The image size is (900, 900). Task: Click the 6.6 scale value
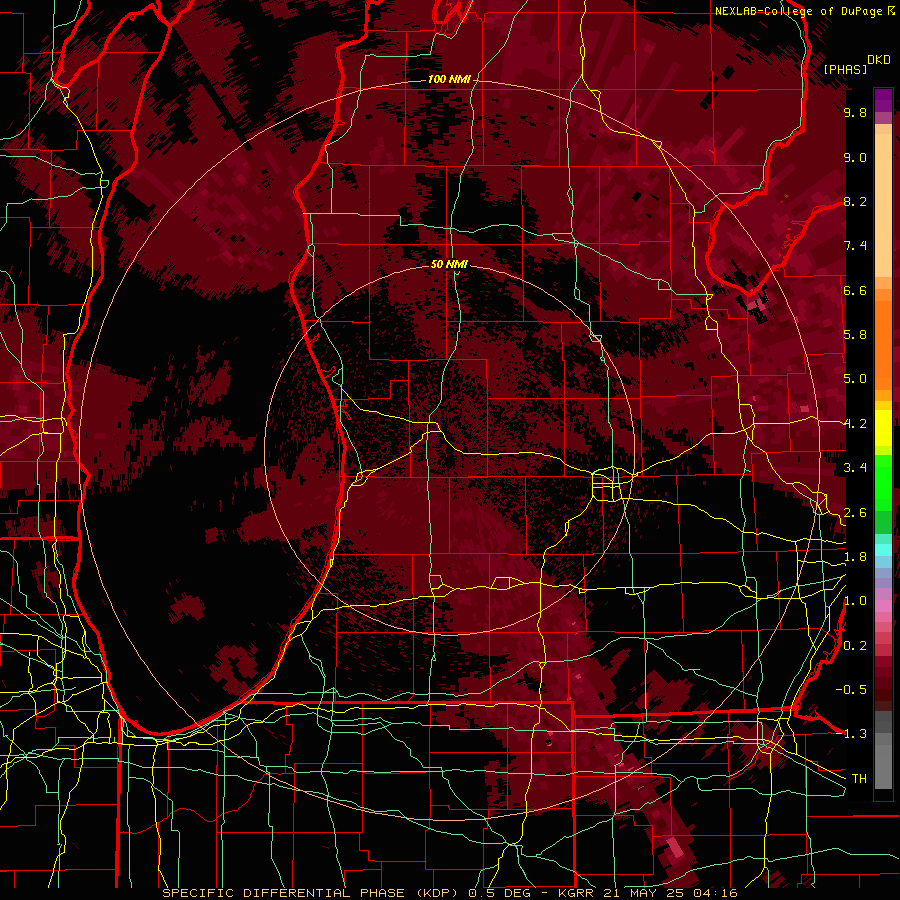tap(855, 290)
